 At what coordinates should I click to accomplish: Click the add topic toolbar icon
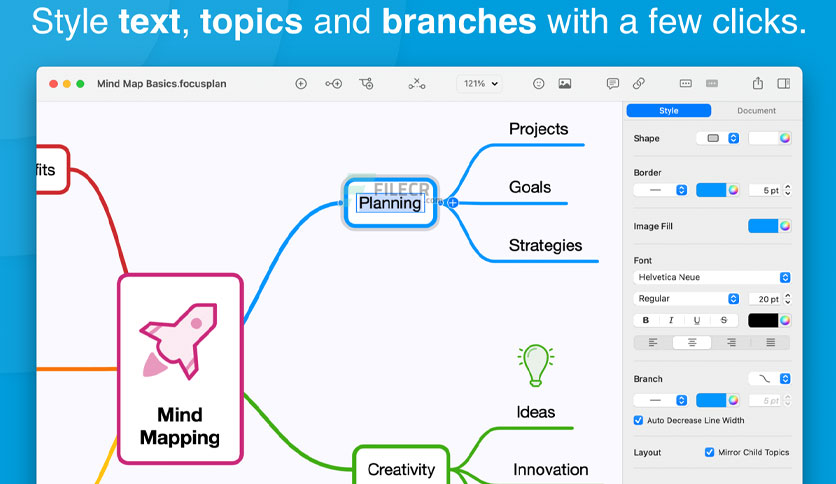[x=301, y=84]
